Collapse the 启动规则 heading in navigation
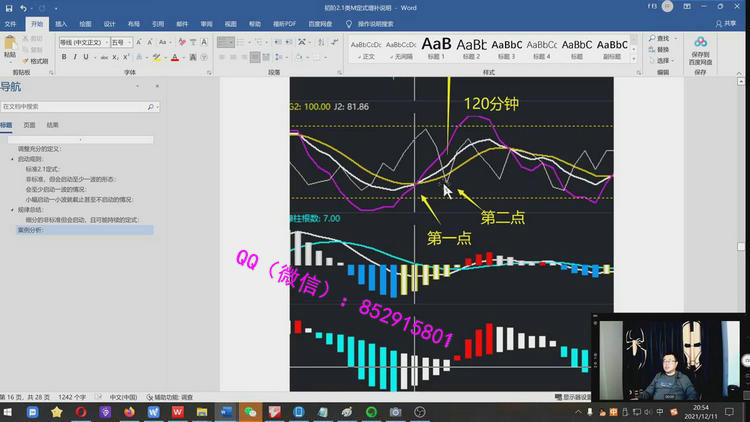 pyautogui.click(x=13, y=159)
